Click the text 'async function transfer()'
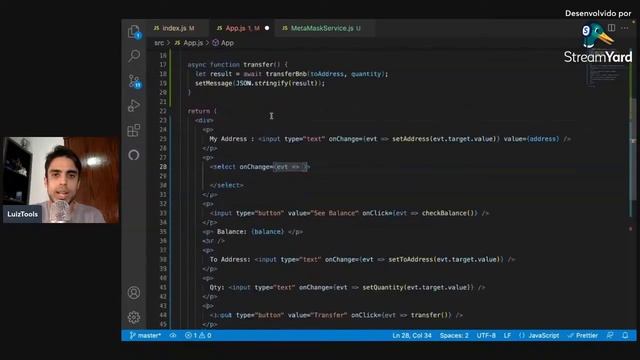640x360 pixels. [x=234, y=64]
